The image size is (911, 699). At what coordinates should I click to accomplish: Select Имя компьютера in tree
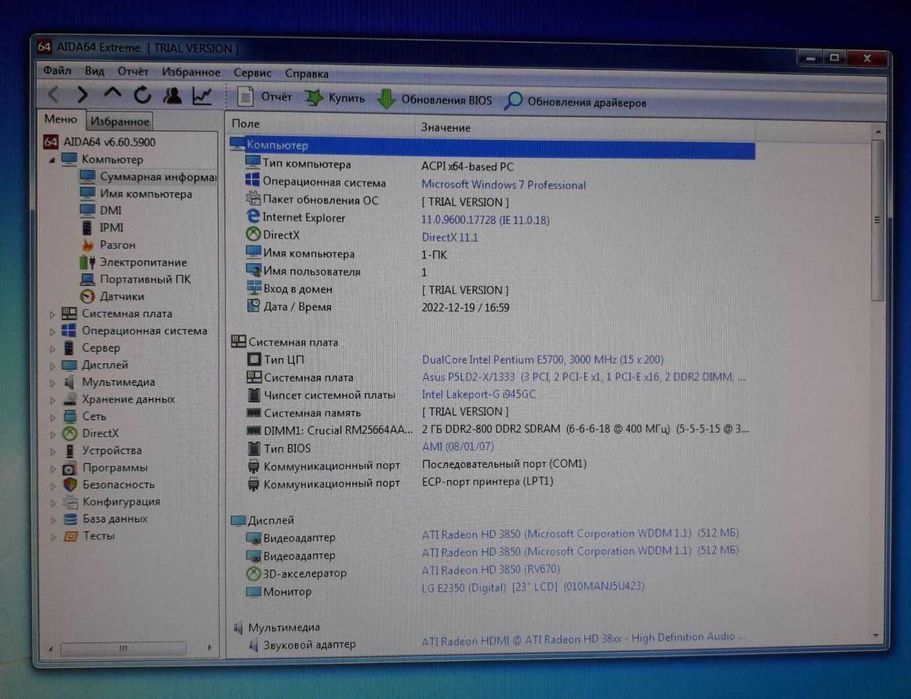pos(136,193)
